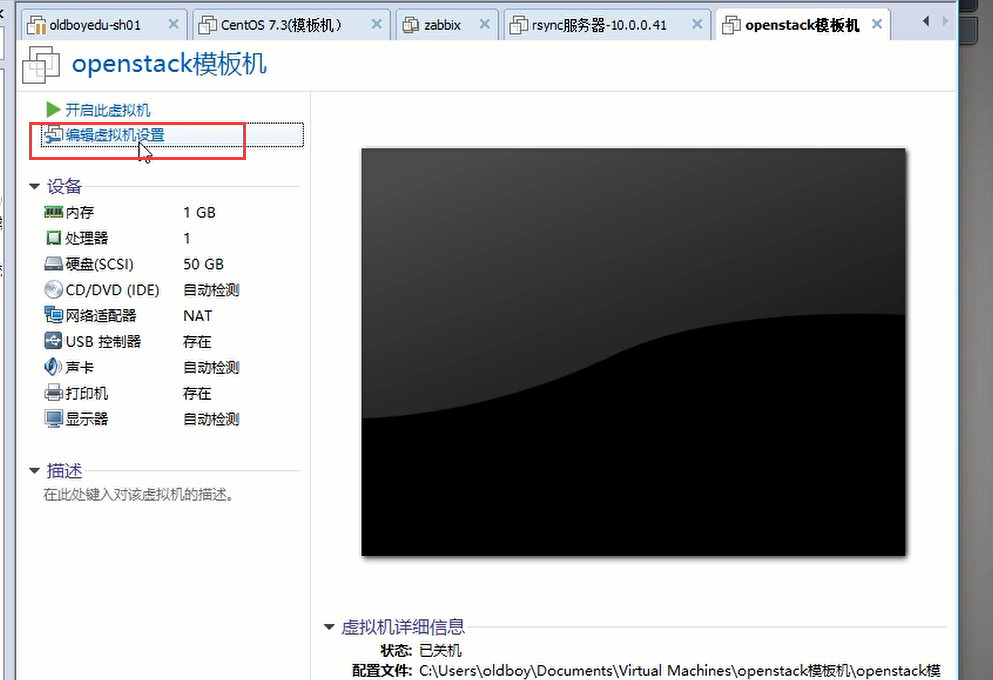Select the network adapter (网络适配器) icon
The width and height of the screenshot is (993, 680).
(54, 315)
